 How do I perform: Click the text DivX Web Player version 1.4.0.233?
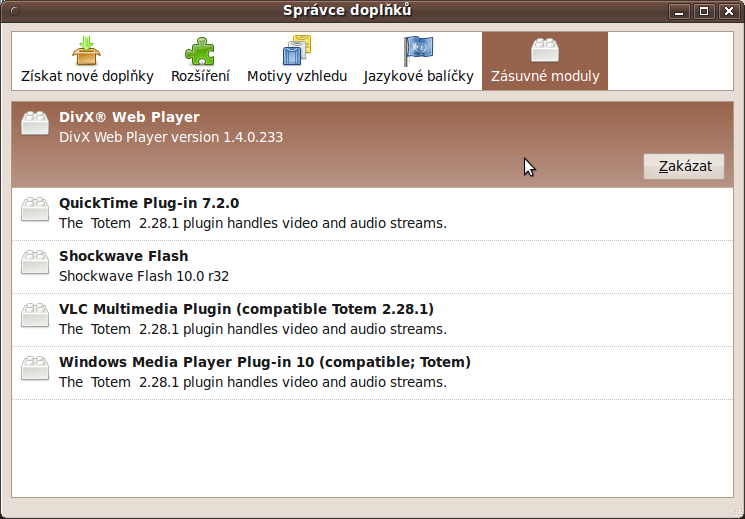click(x=171, y=137)
